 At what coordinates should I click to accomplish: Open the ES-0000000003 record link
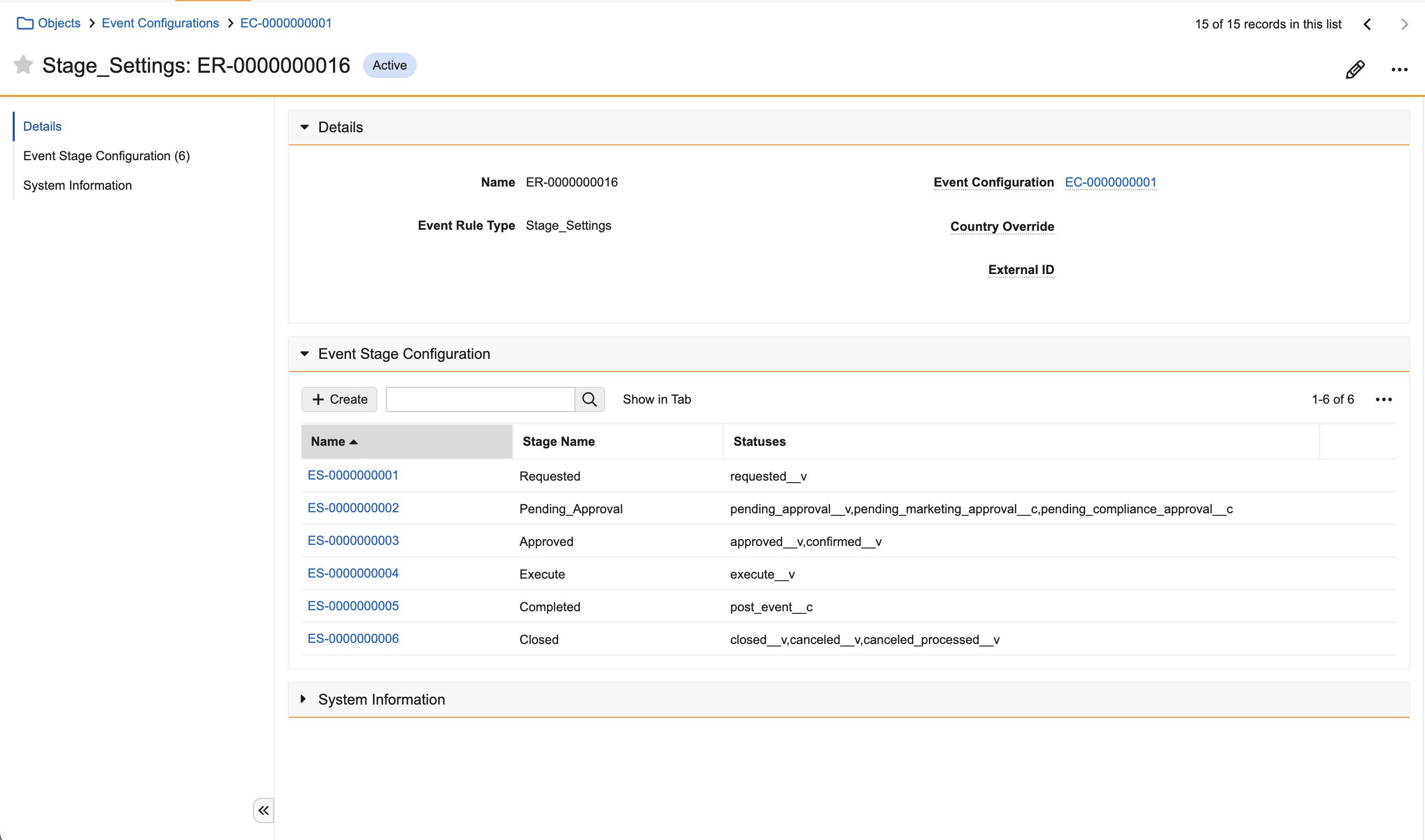coord(353,541)
